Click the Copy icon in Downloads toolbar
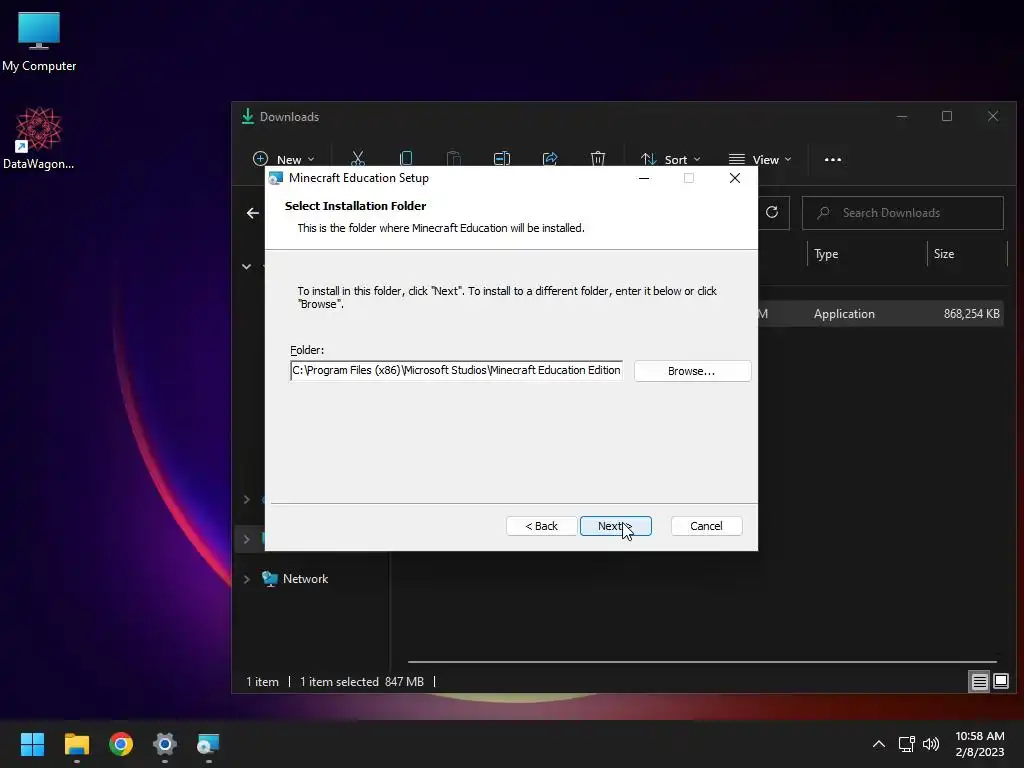This screenshot has height=768, width=1024. [x=406, y=159]
